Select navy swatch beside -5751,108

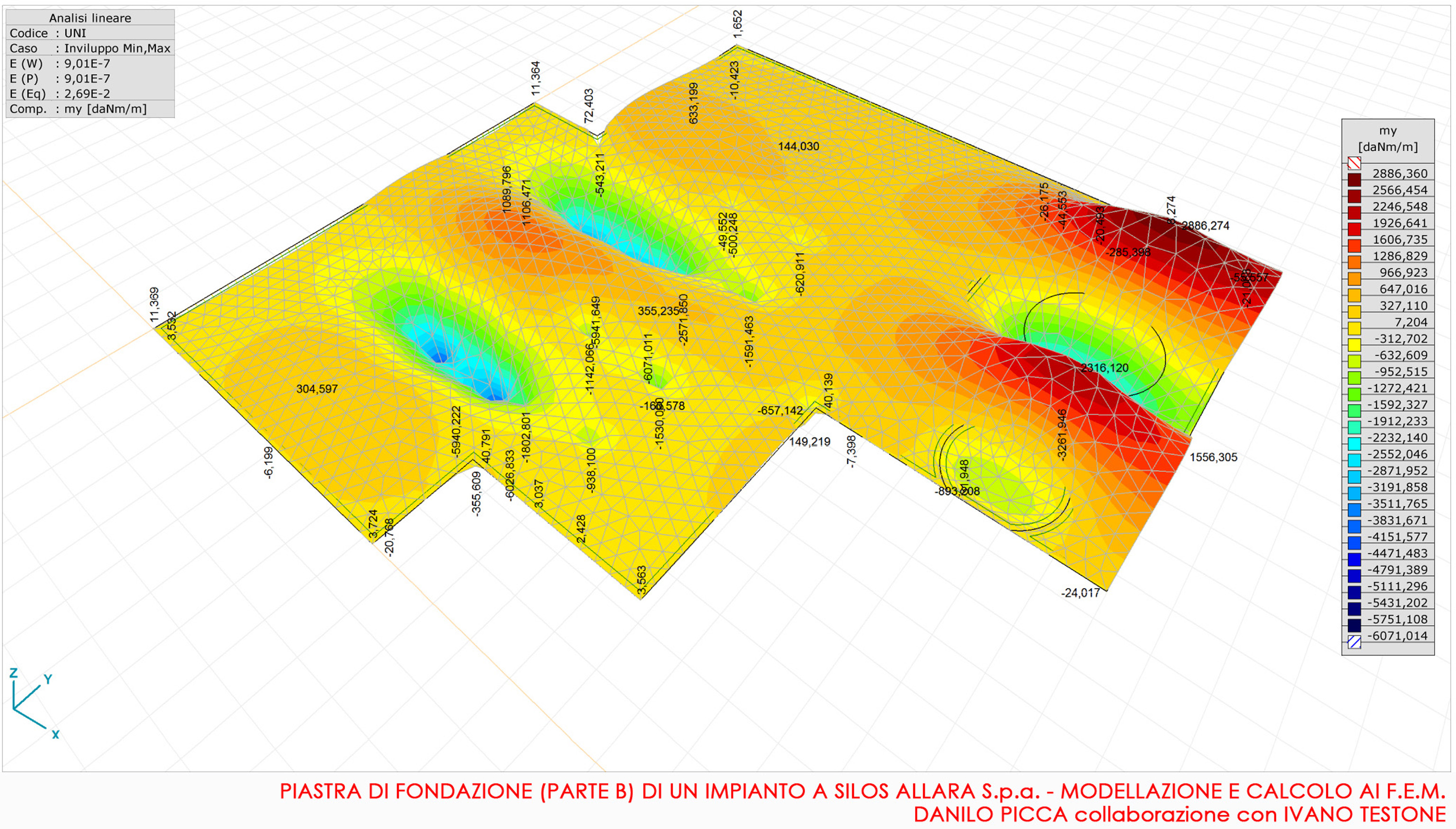tap(1354, 625)
